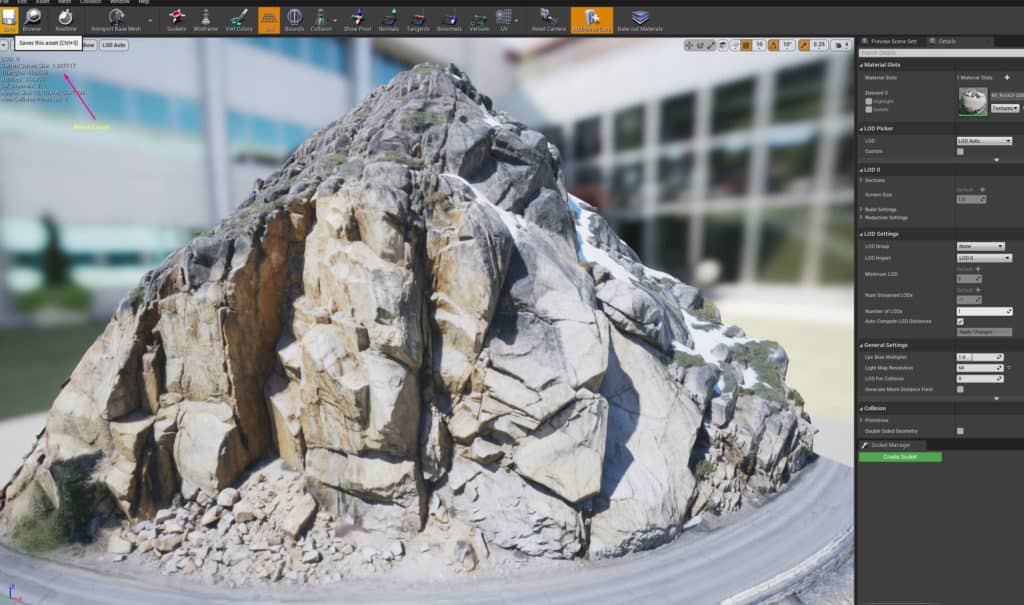Screen dimensions: 1024x605
Task: Switch to Preview Scene Settings tab
Action: pyautogui.click(x=889, y=41)
